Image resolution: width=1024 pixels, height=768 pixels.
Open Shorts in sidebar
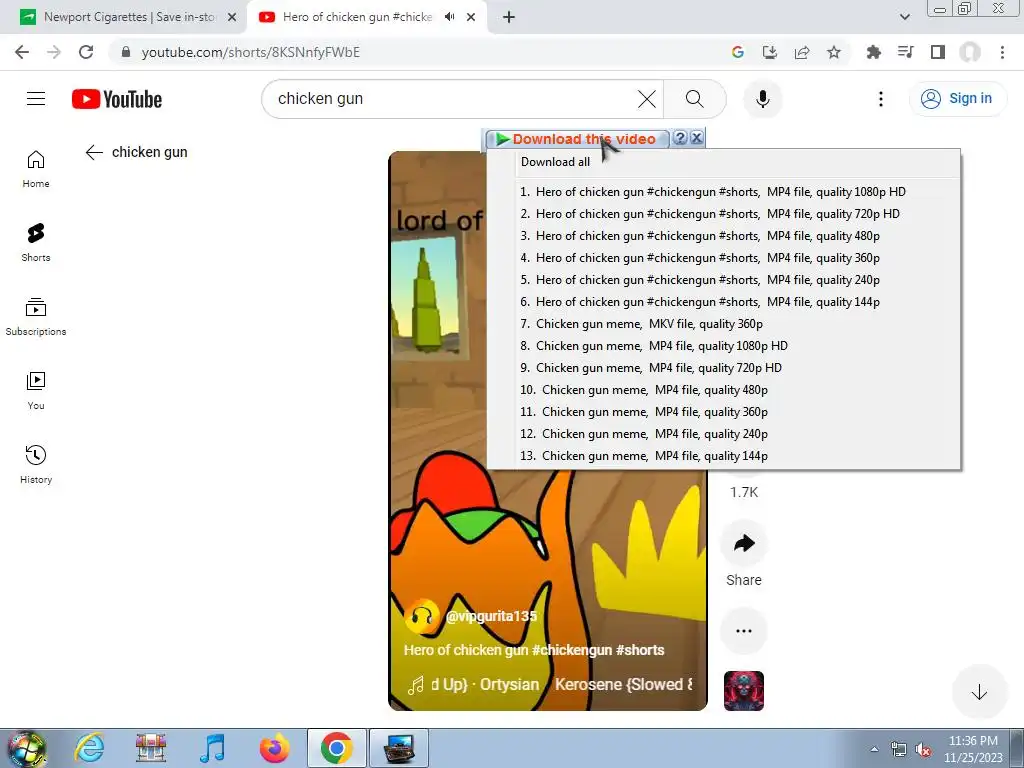coord(36,243)
